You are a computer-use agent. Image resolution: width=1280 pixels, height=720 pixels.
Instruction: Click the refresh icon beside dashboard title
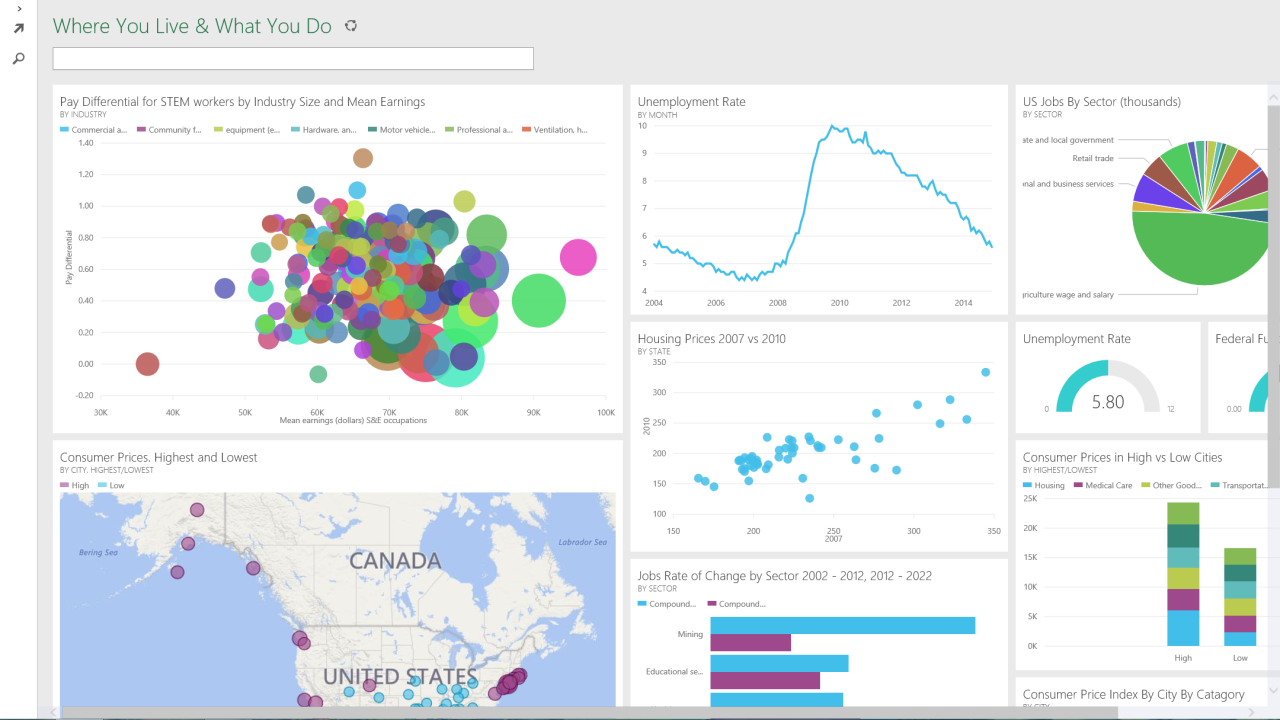coord(351,26)
